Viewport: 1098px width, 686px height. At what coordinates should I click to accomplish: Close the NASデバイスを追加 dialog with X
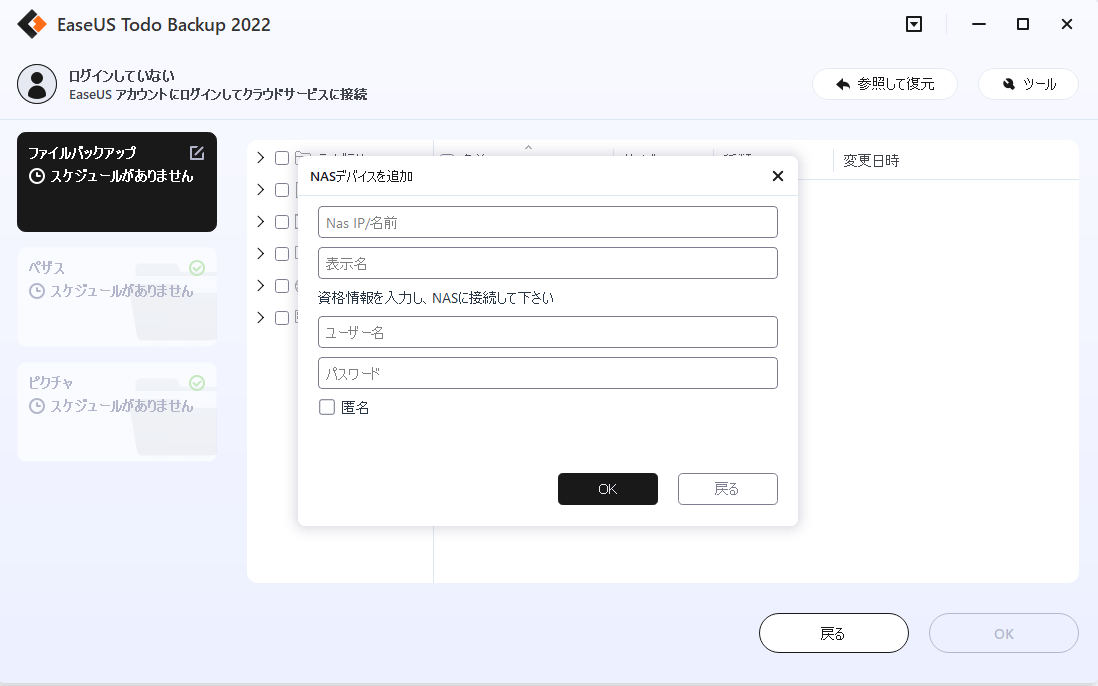click(x=777, y=176)
